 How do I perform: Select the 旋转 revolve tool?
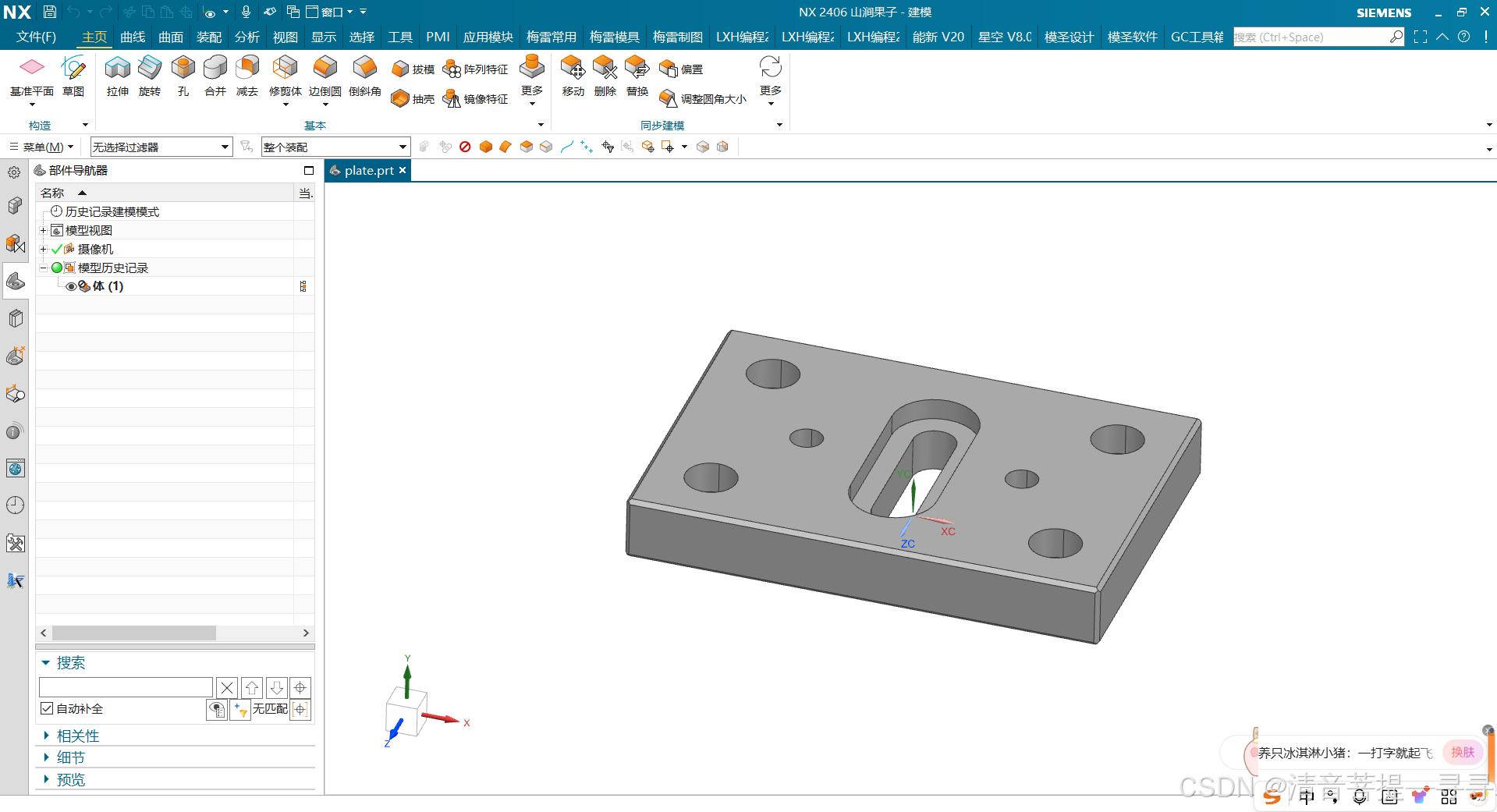150,76
